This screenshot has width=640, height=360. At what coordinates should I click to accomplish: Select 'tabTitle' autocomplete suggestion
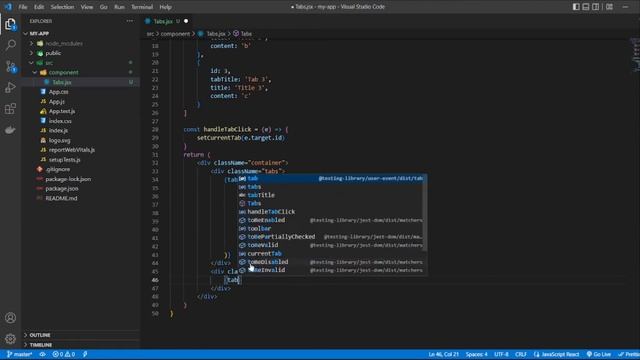[x=332, y=195]
